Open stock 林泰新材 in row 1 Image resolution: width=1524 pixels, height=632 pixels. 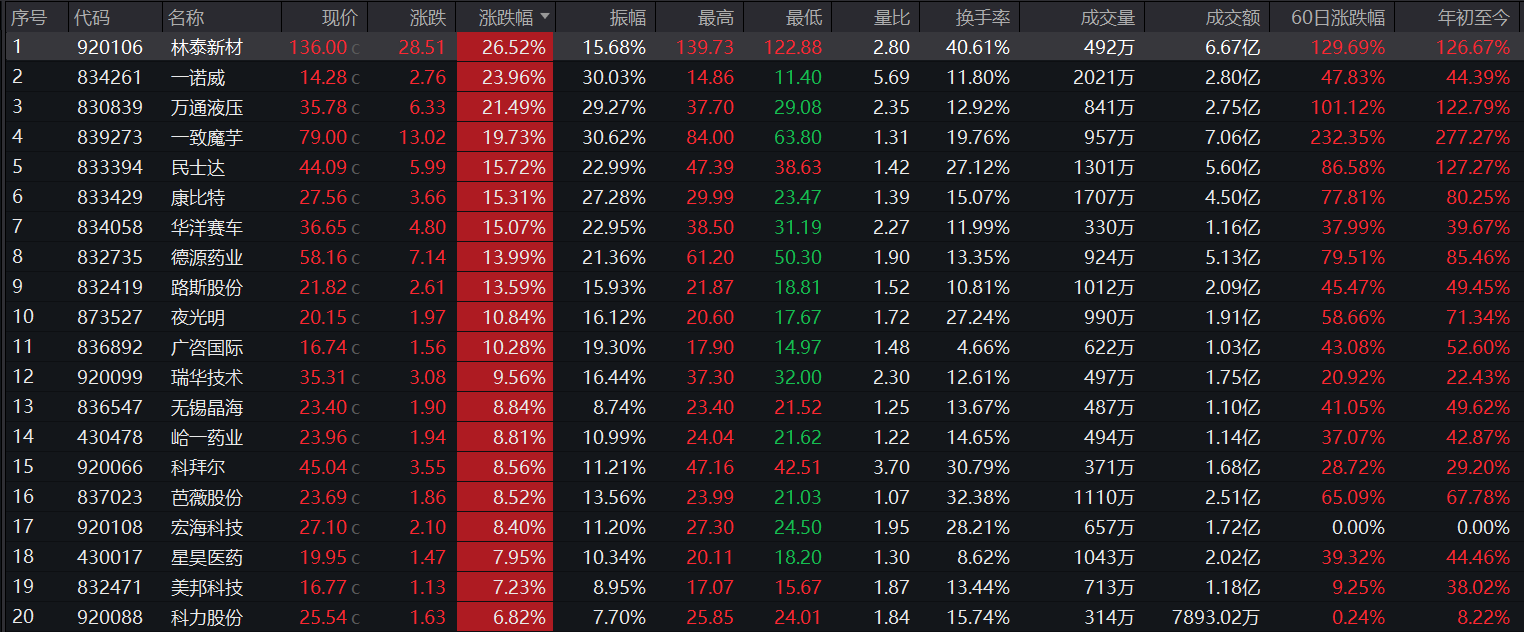(207, 47)
